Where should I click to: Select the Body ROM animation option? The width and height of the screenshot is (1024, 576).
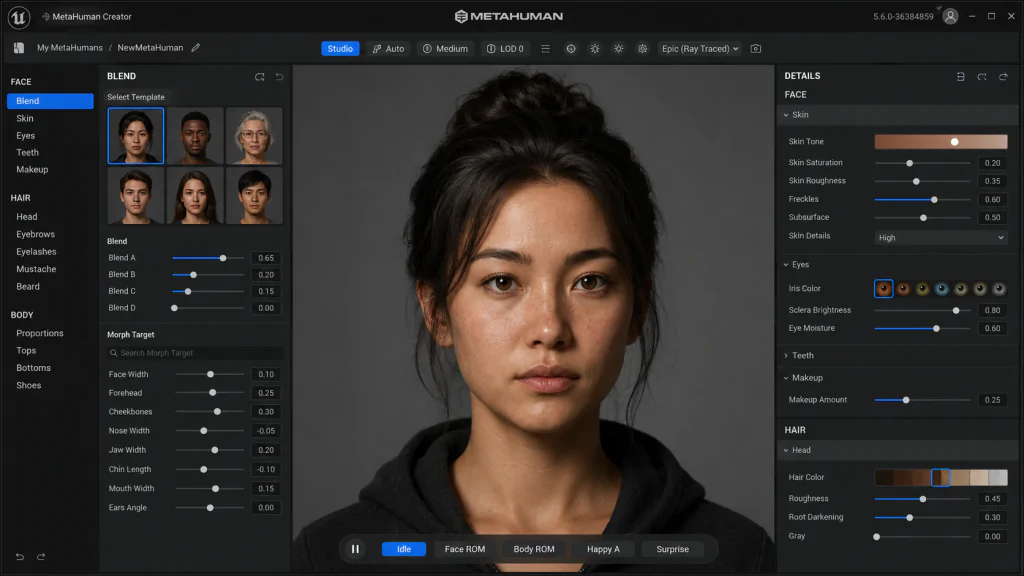tap(534, 549)
